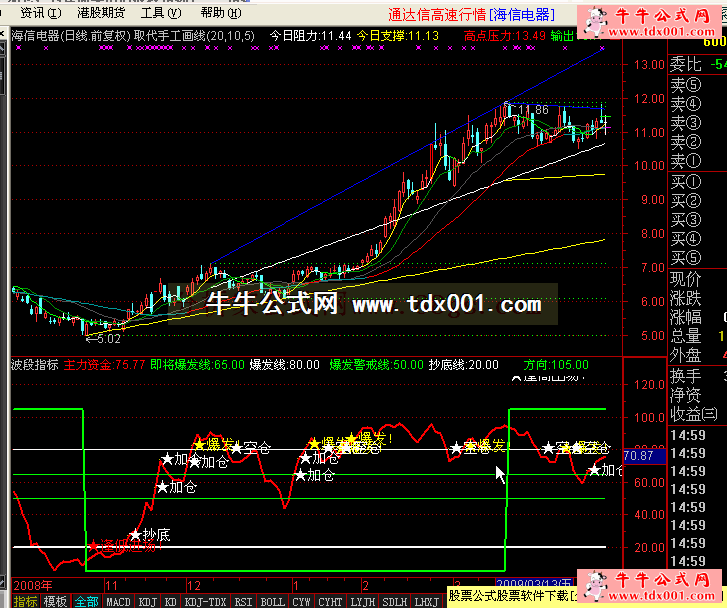This screenshot has width=727, height=608.
Task: Switch to the LYJH indicator tab
Action: coord(363,602)
